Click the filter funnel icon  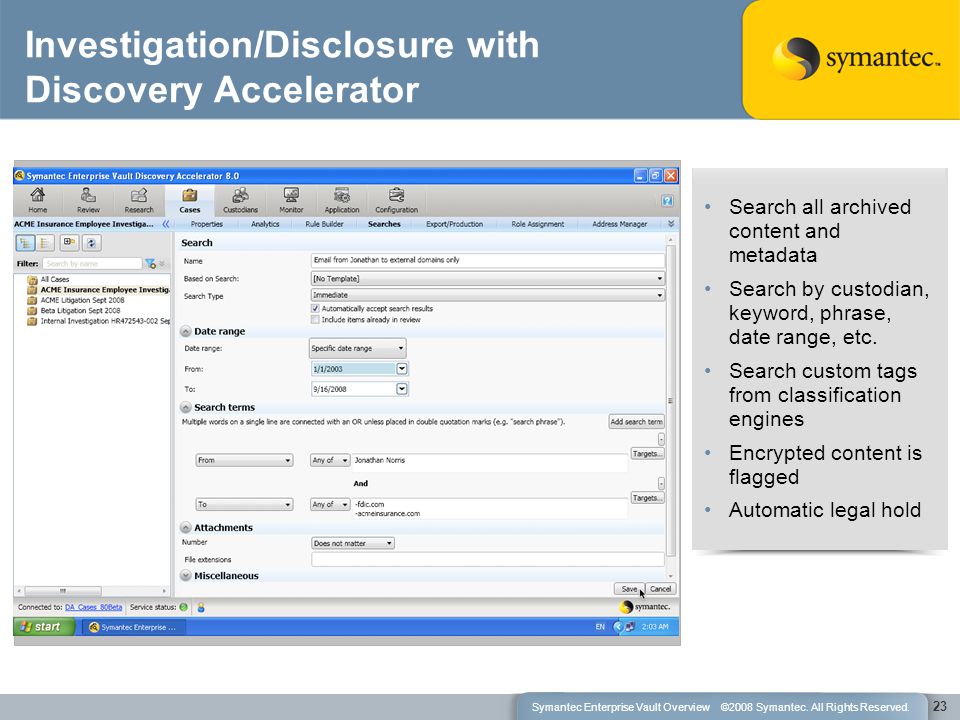[150, 263]
